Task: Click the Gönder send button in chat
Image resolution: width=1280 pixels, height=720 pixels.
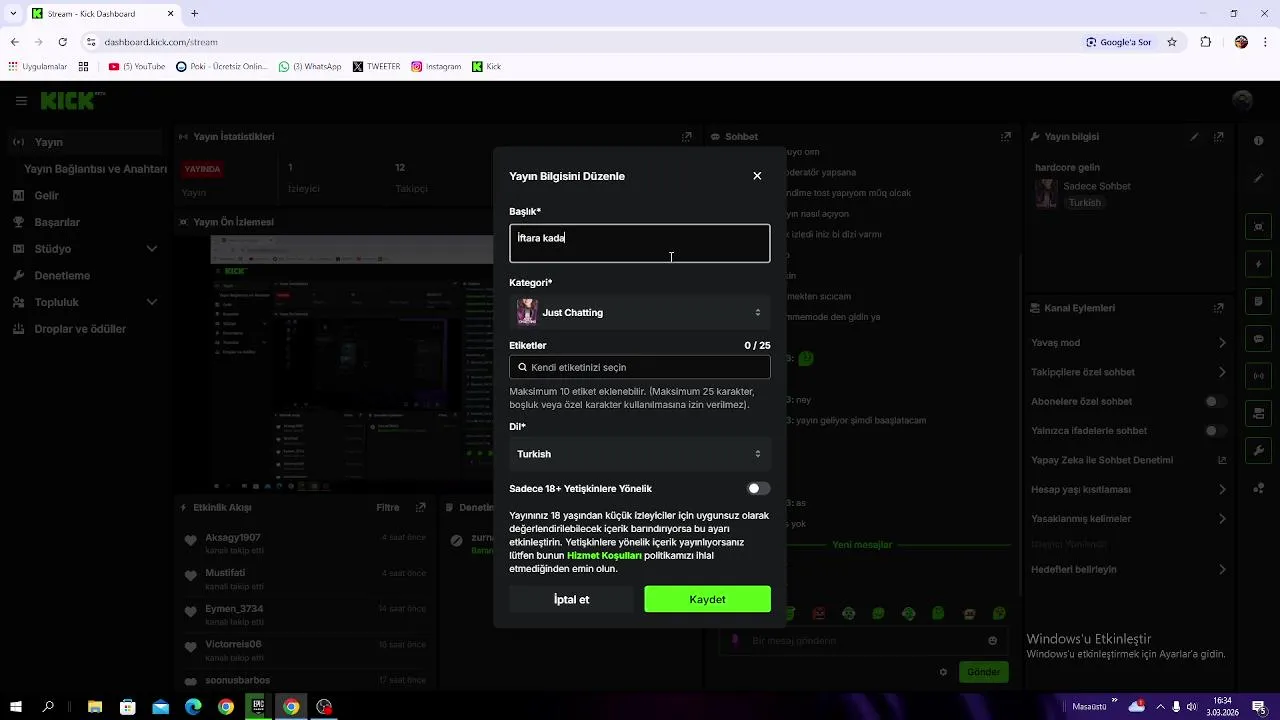Action: (983, 672)
